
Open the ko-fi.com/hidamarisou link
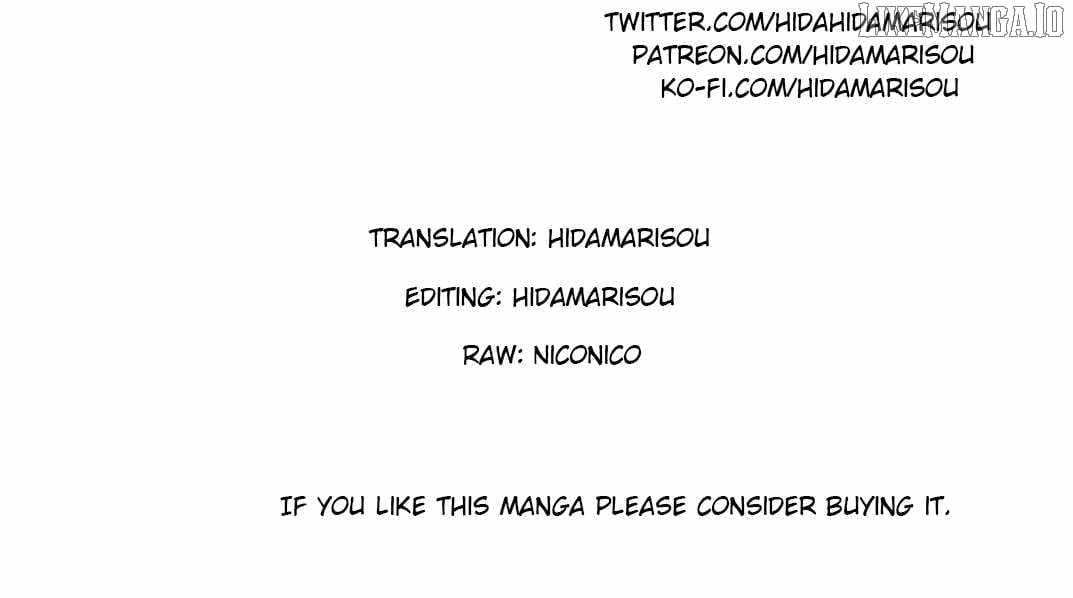coord(810,88)
